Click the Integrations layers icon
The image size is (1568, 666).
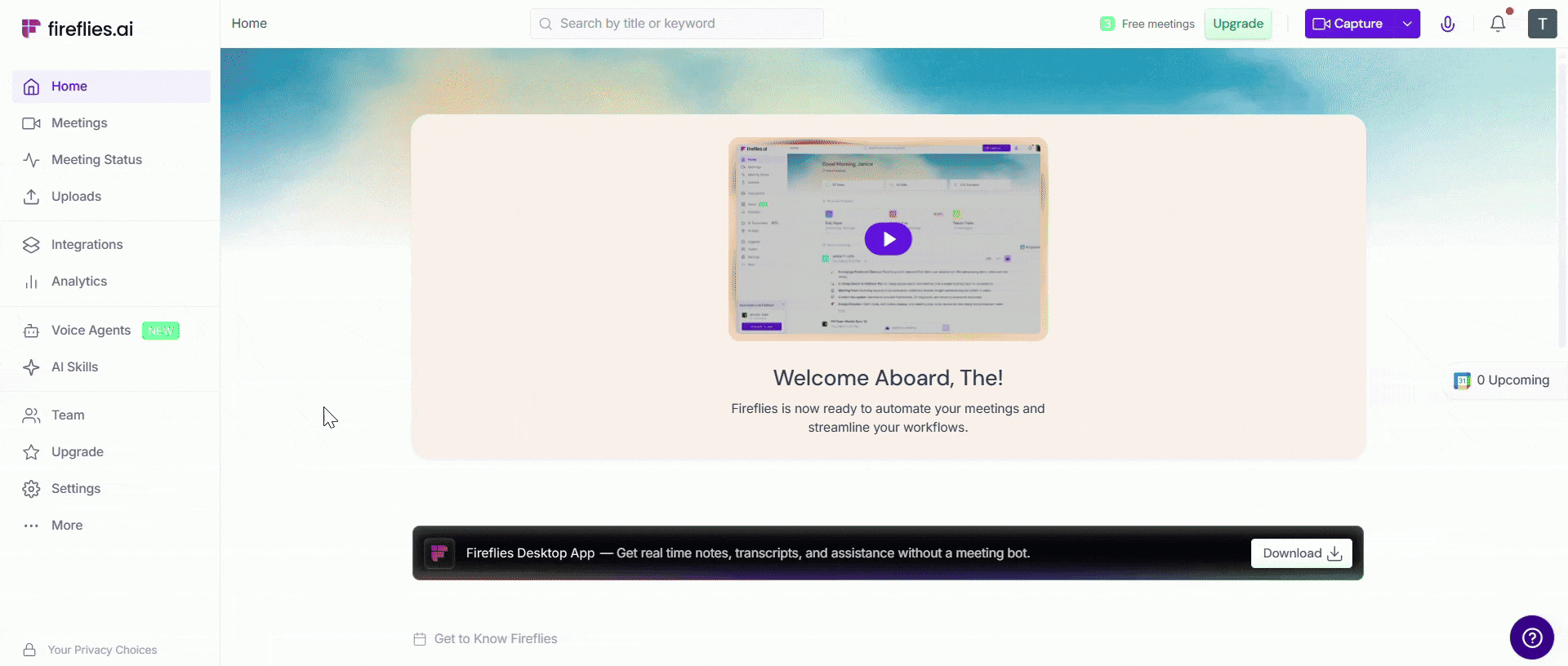(31, 245)
